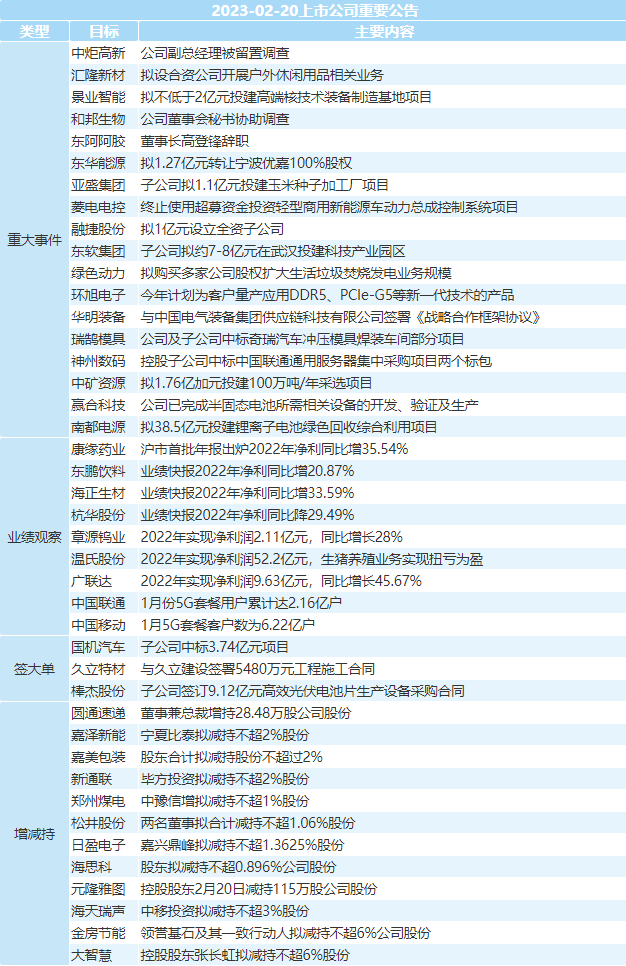This screenshot has height=966, width=626.
Task: Select company name 中国移动
Action: 98,625
